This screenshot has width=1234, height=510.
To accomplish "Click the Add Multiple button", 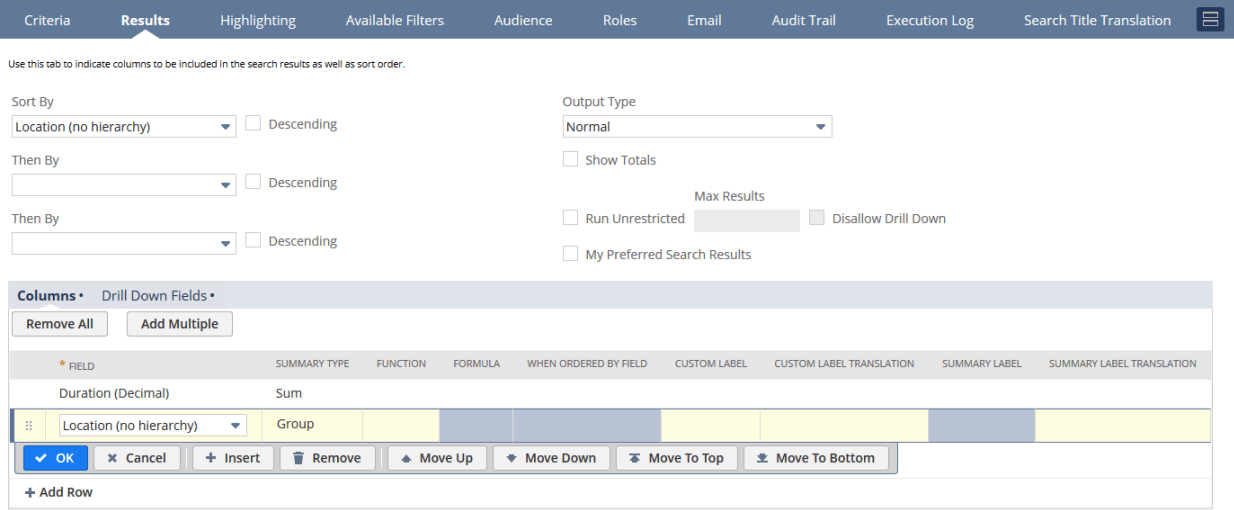I will point(180,324).
